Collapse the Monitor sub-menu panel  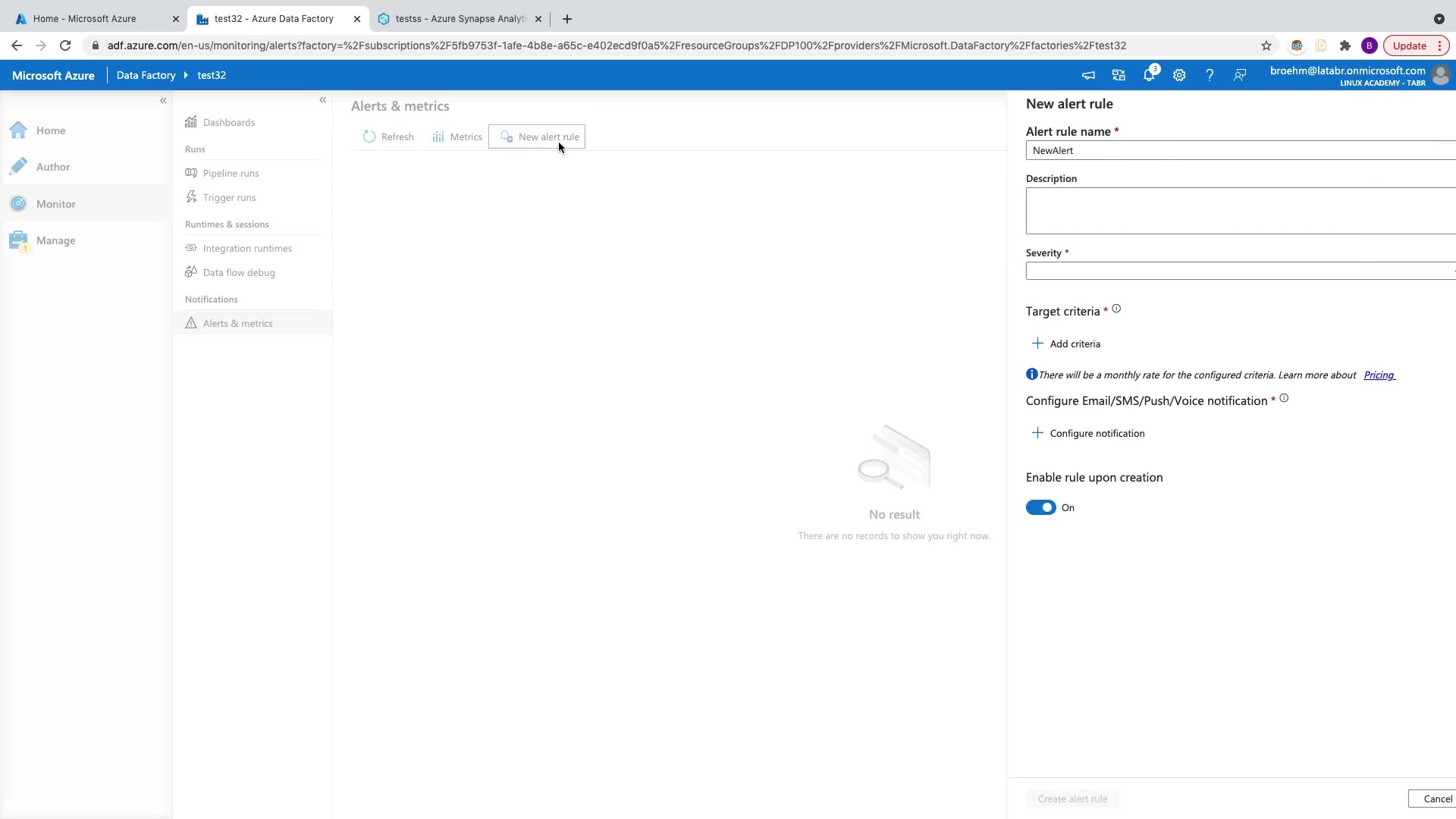point(323,100)
